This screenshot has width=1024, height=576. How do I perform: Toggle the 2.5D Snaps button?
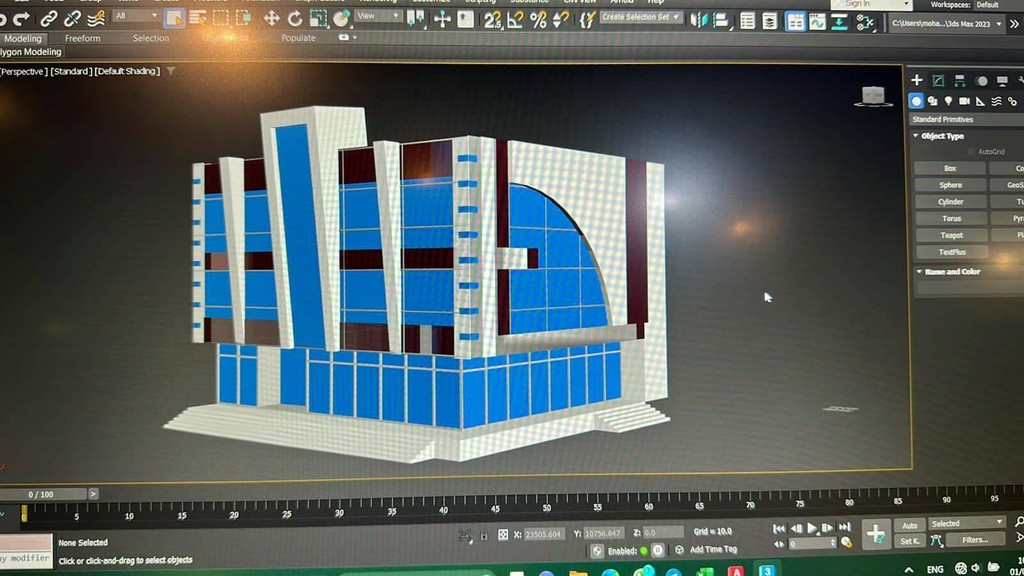point(492,20)
